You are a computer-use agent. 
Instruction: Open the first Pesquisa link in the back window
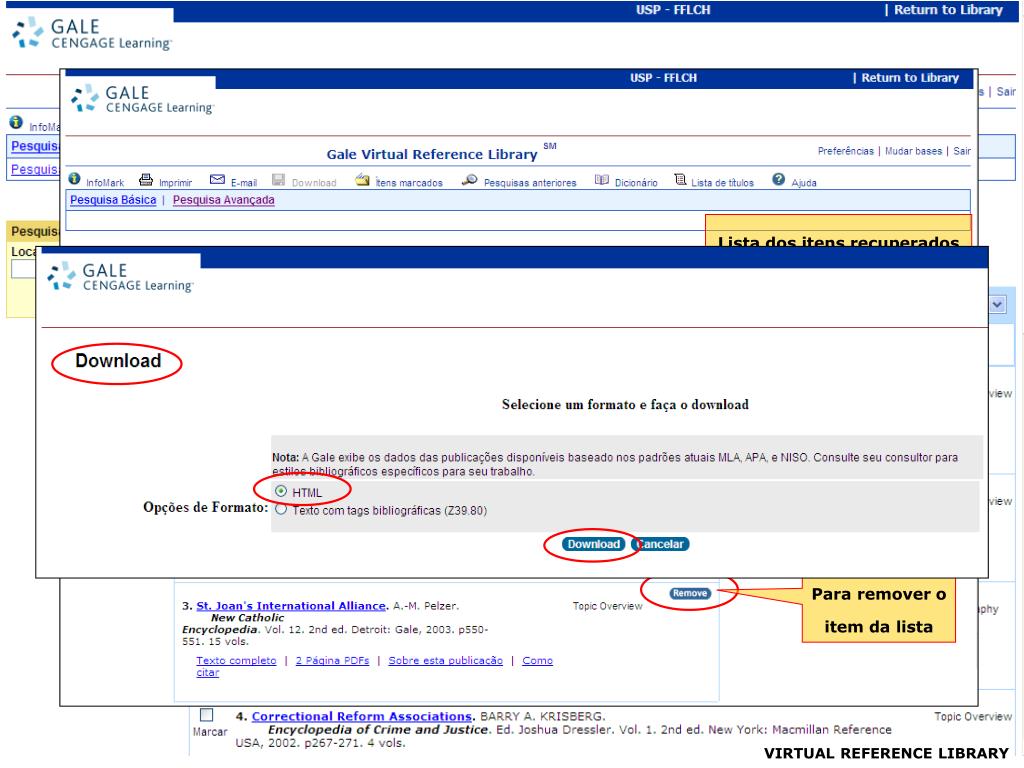pyautogui.click(x=35, y=146)
